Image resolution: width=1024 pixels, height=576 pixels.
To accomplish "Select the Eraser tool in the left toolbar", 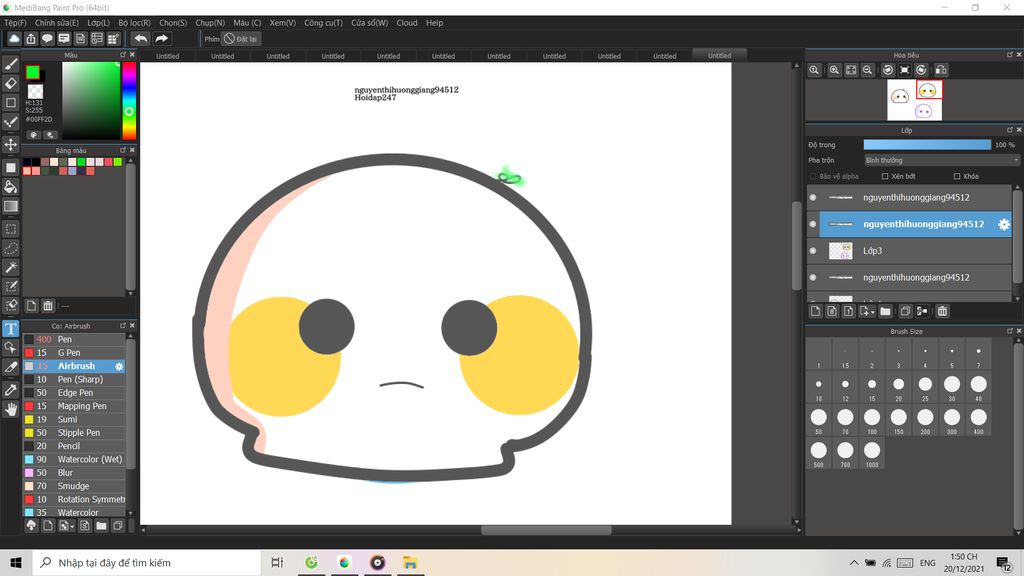I will [11, 83].
